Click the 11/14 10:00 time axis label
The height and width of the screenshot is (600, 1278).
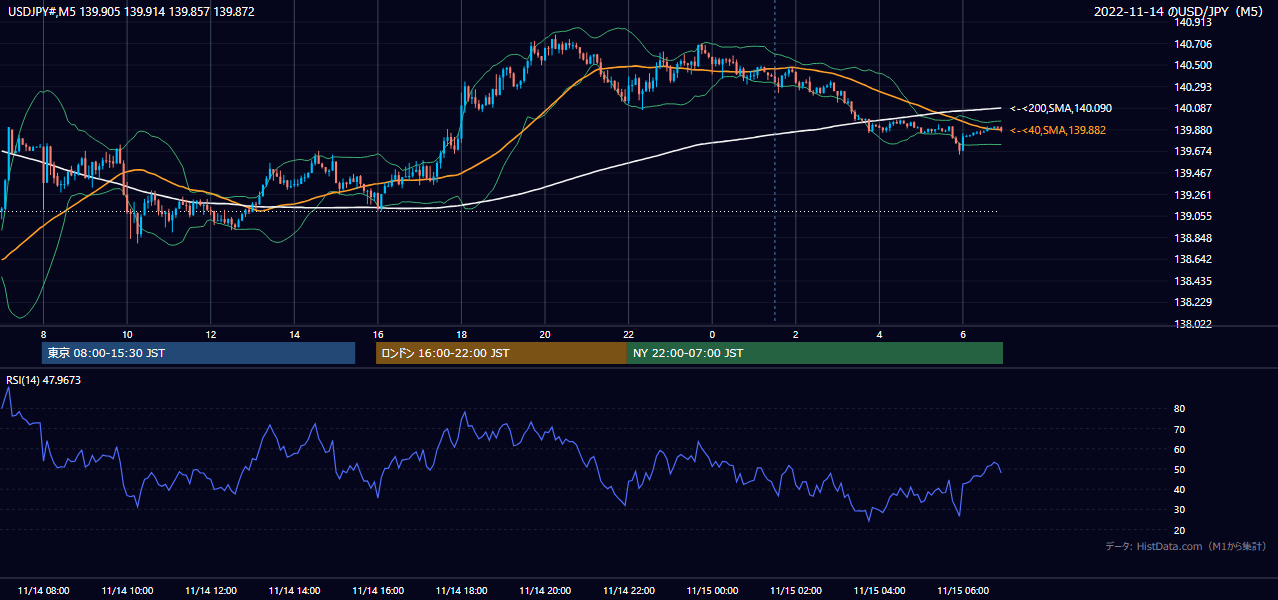coord(127,591)
